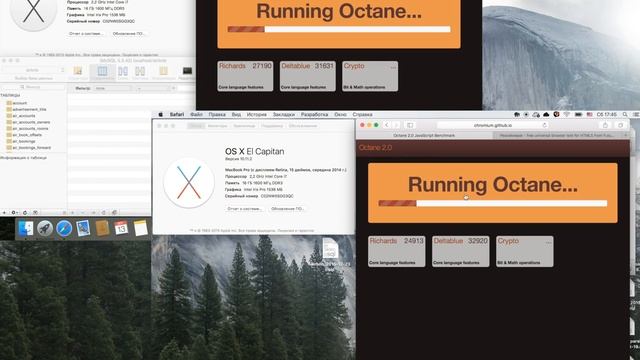Click the menu bar clock showing 17:45

coord(607,115)
